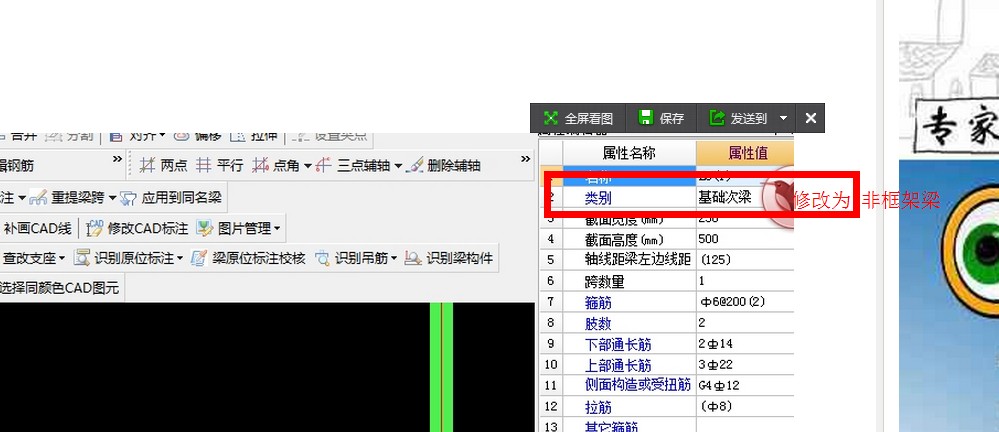Open full-screen view with 全屏看图
999x432 pixels.
click(578, 119)
